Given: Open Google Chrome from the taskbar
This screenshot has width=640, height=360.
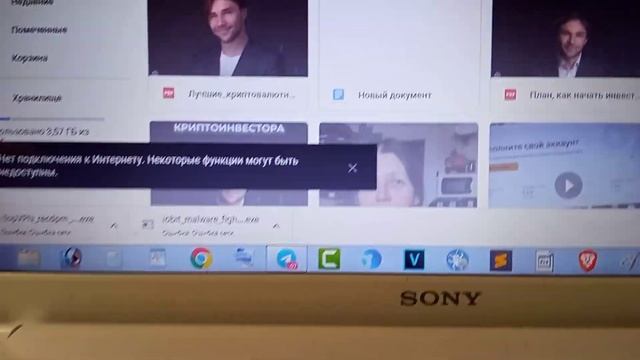Looking at the screenshot, I should point(201,258).
